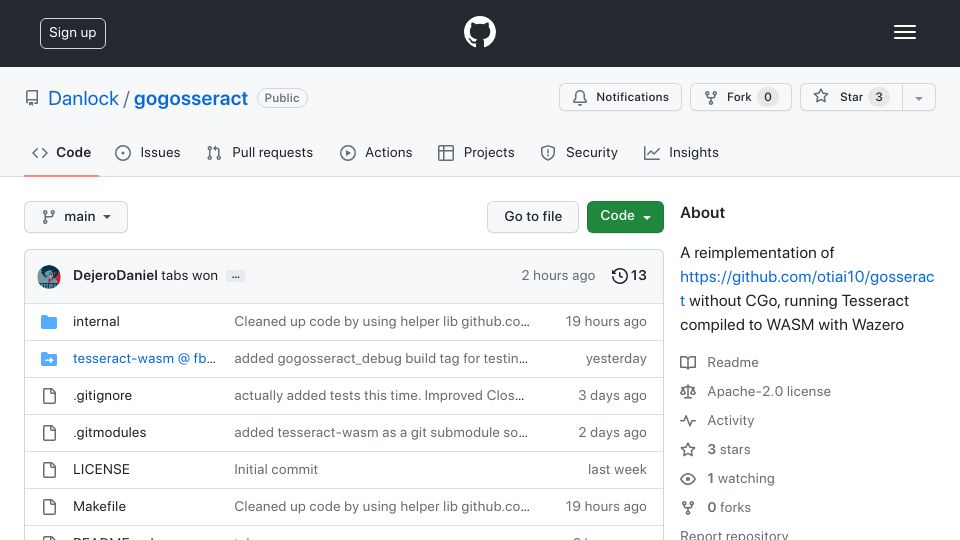Open the Makefile file
This screenshot has width=960, height=540.
(99, 506)
